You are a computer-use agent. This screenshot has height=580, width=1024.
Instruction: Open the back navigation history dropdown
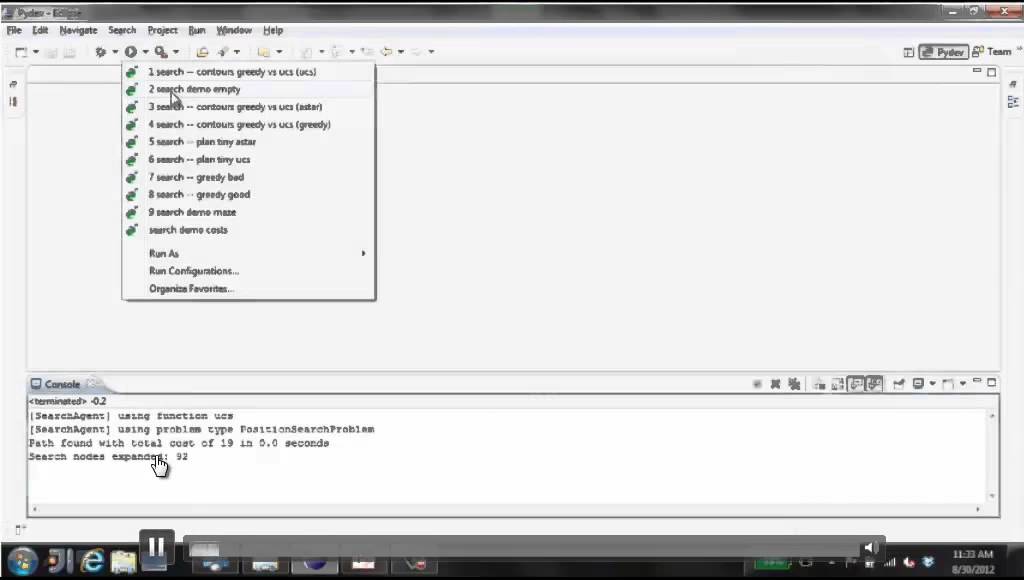[401, 52]
